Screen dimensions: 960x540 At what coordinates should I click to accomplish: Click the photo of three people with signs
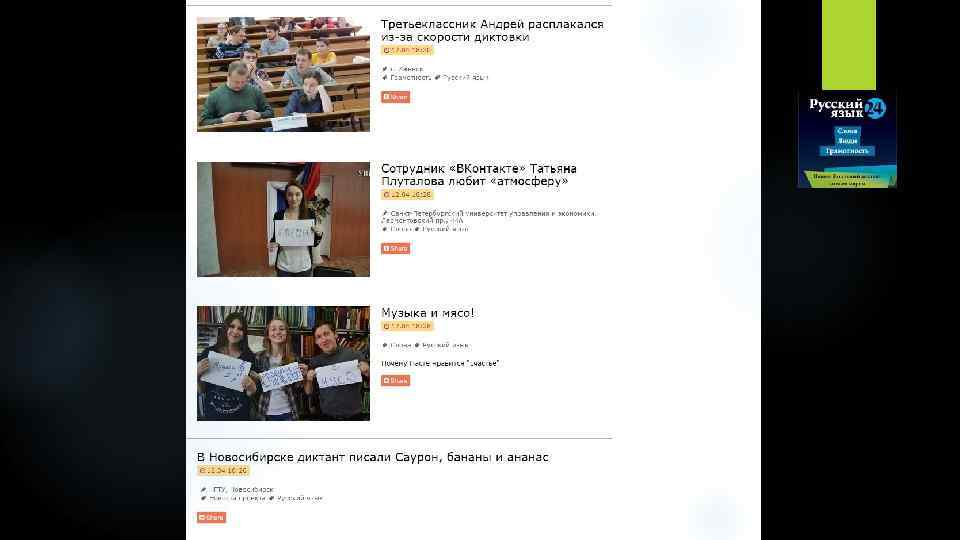(x=283, y=363)
